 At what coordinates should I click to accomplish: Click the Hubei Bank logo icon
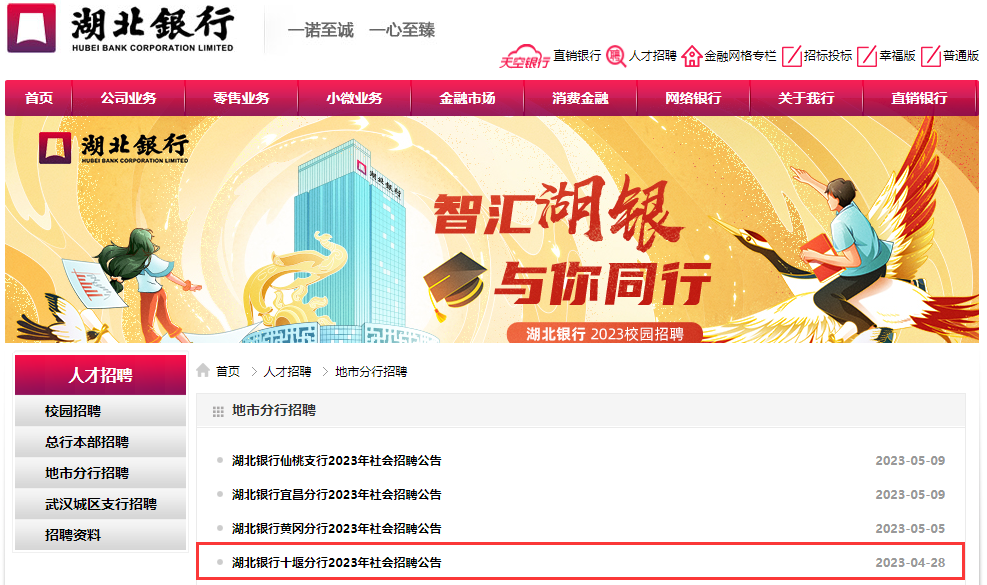click(x=31, y=28)
